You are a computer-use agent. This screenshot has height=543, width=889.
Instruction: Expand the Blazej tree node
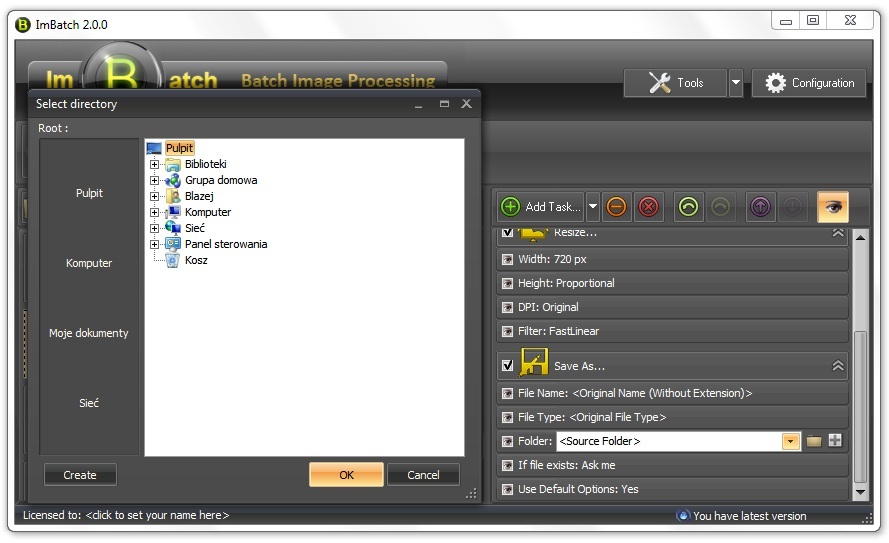(x=154, y=196)
